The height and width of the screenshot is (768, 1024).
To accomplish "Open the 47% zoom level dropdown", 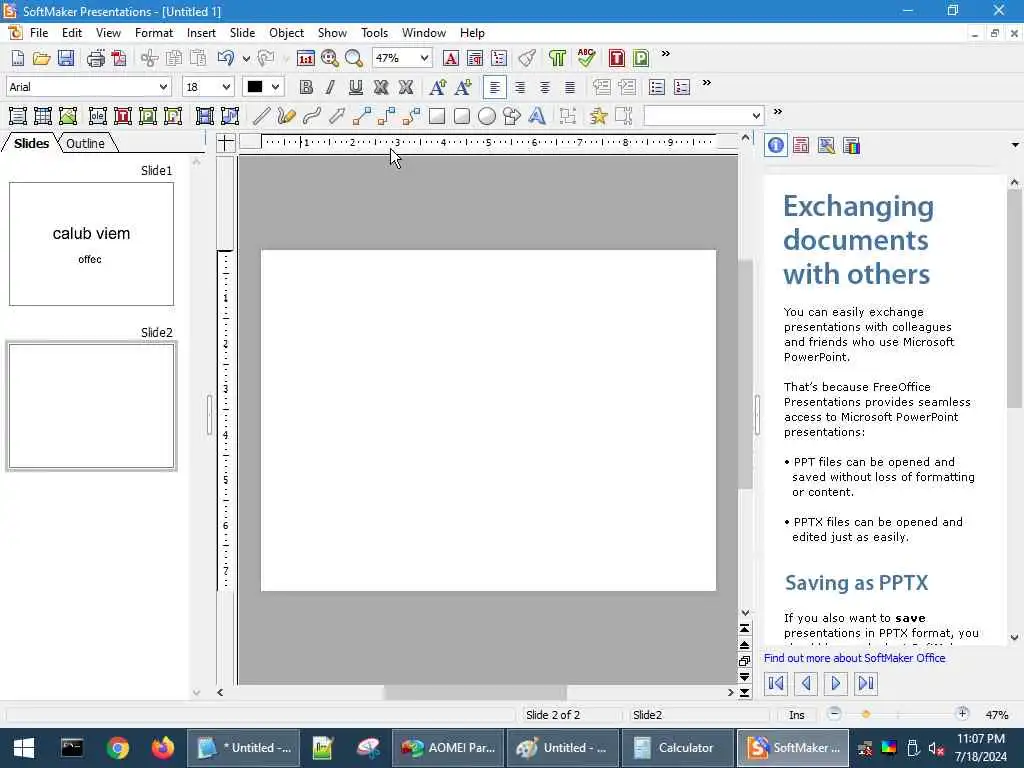I will 424,58.
